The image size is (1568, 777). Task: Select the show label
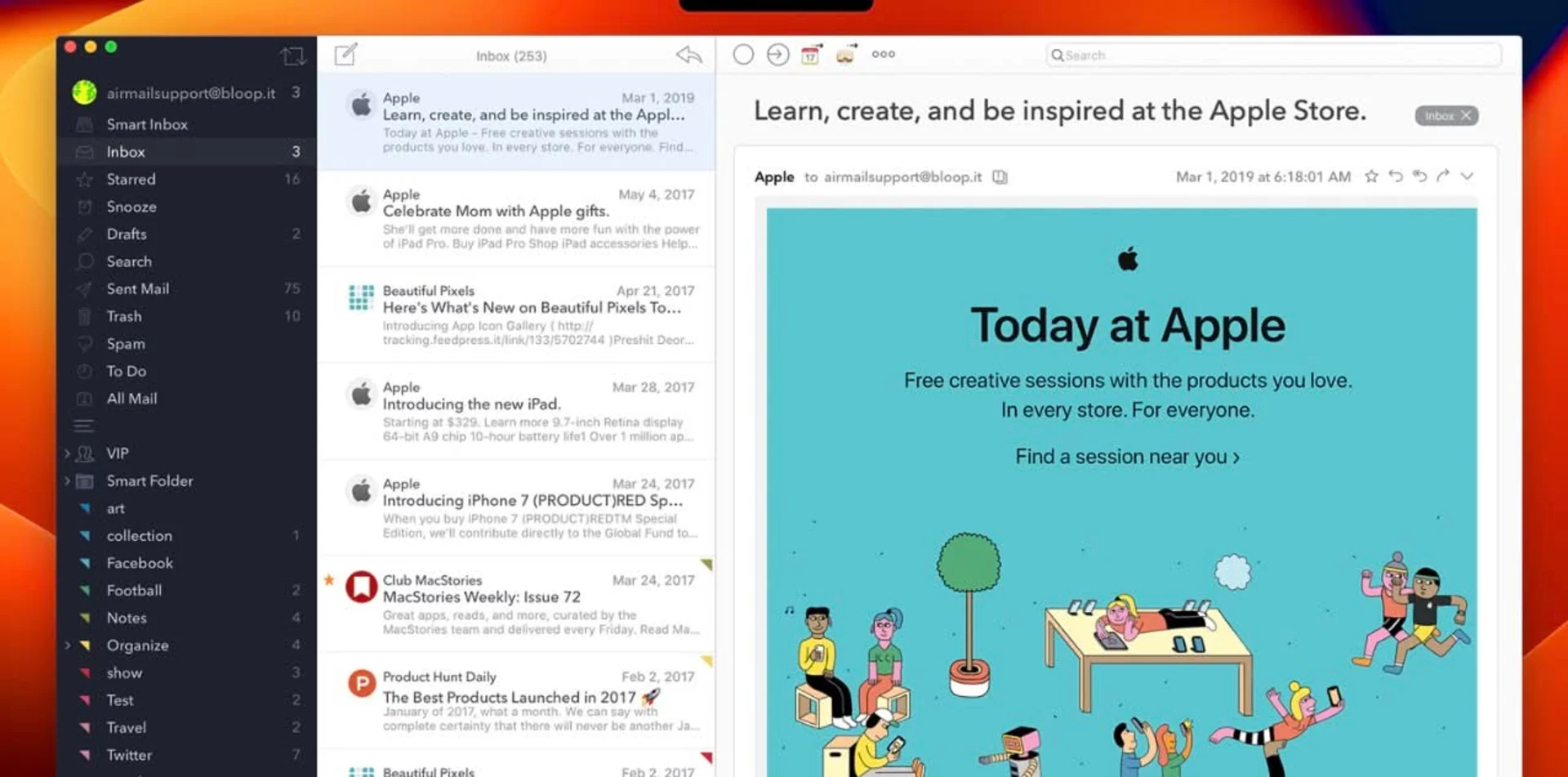pos(186,673)
